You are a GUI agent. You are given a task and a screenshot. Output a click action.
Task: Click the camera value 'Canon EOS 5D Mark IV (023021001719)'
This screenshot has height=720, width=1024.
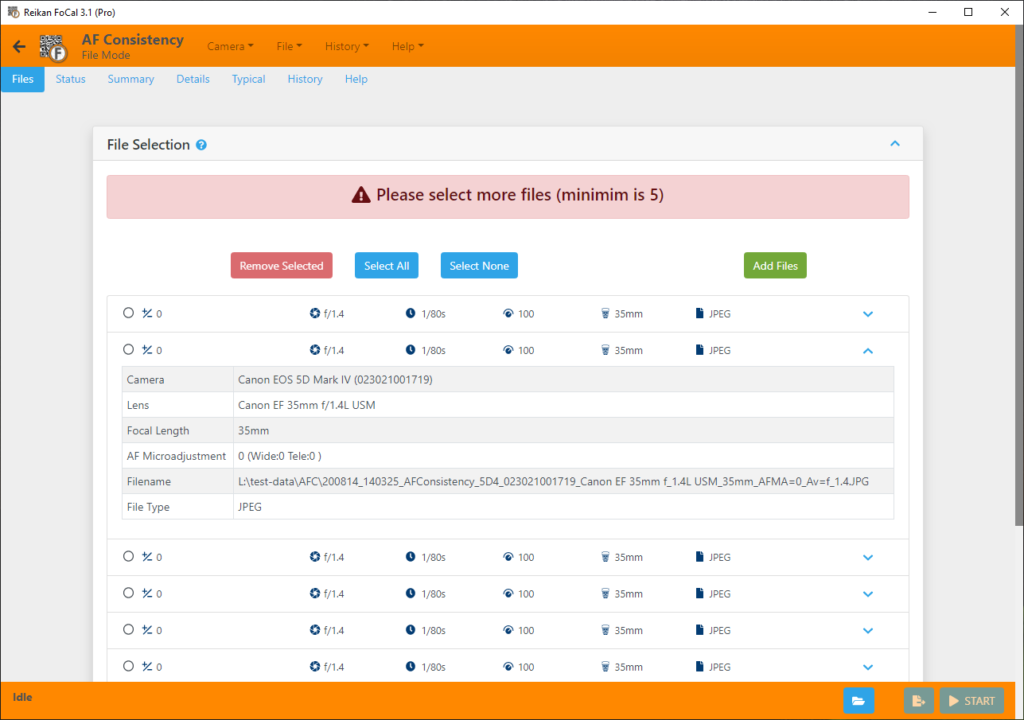(x=335, y=380)
